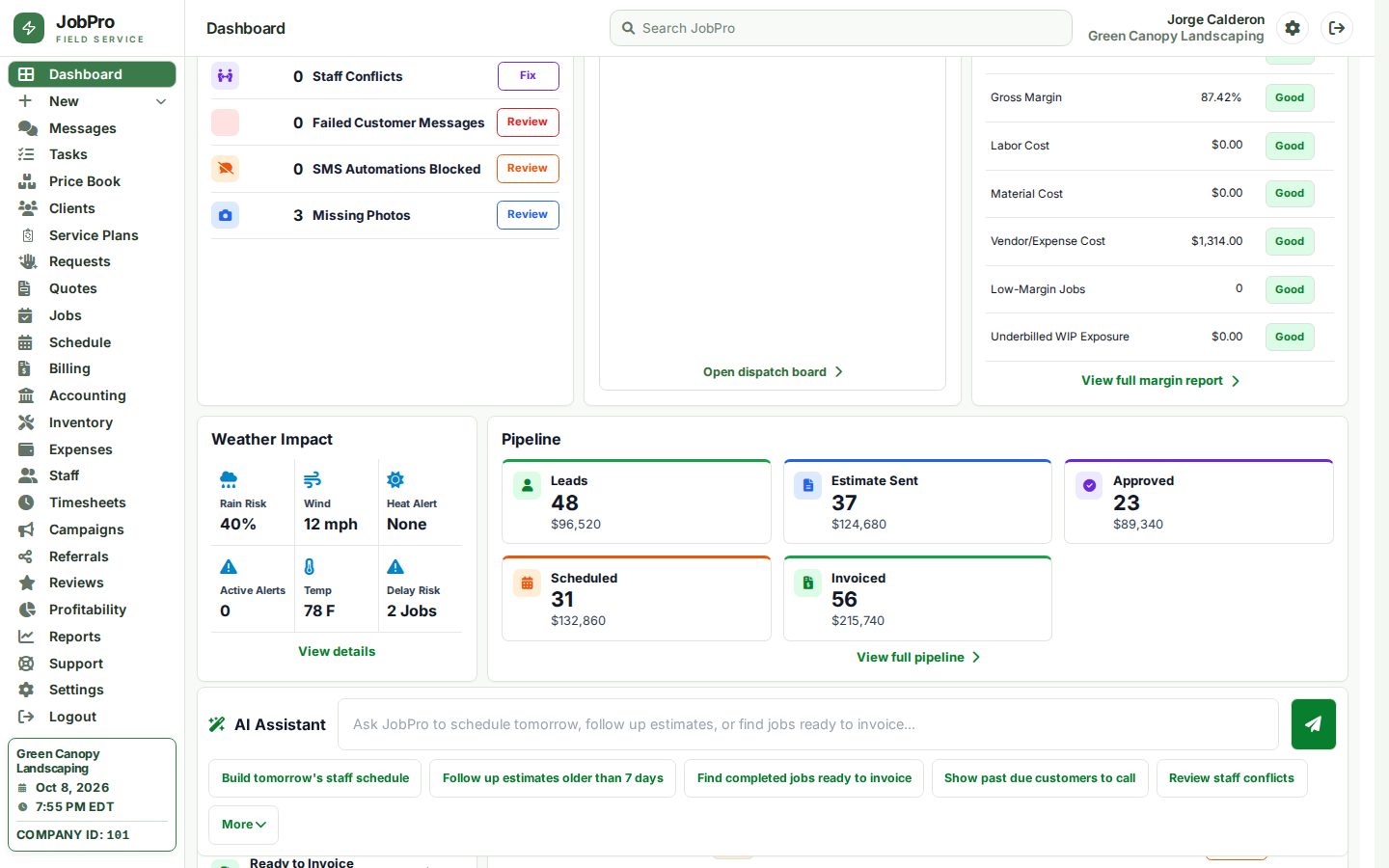1389x868 pixels.
Task: Click the Leads person icon in Pipeline
Action: (x=528, y=485)
